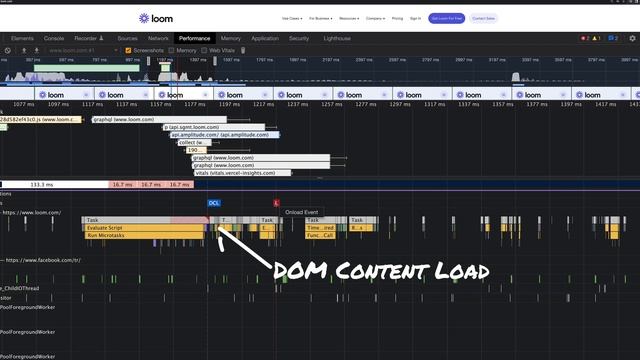The image size is (640, 360).
Task: Open the Resources dropdown menu
Action: (x=349, y=18)
